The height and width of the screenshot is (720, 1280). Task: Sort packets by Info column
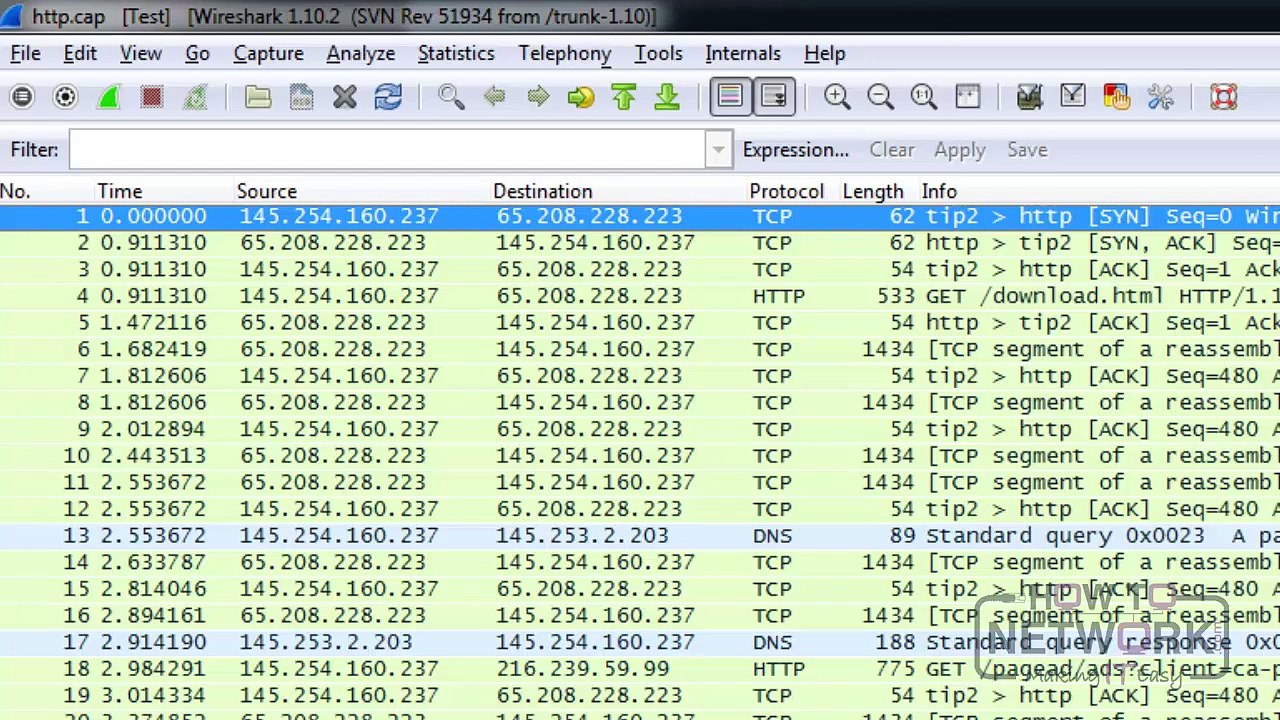[x=1098, y=191]
